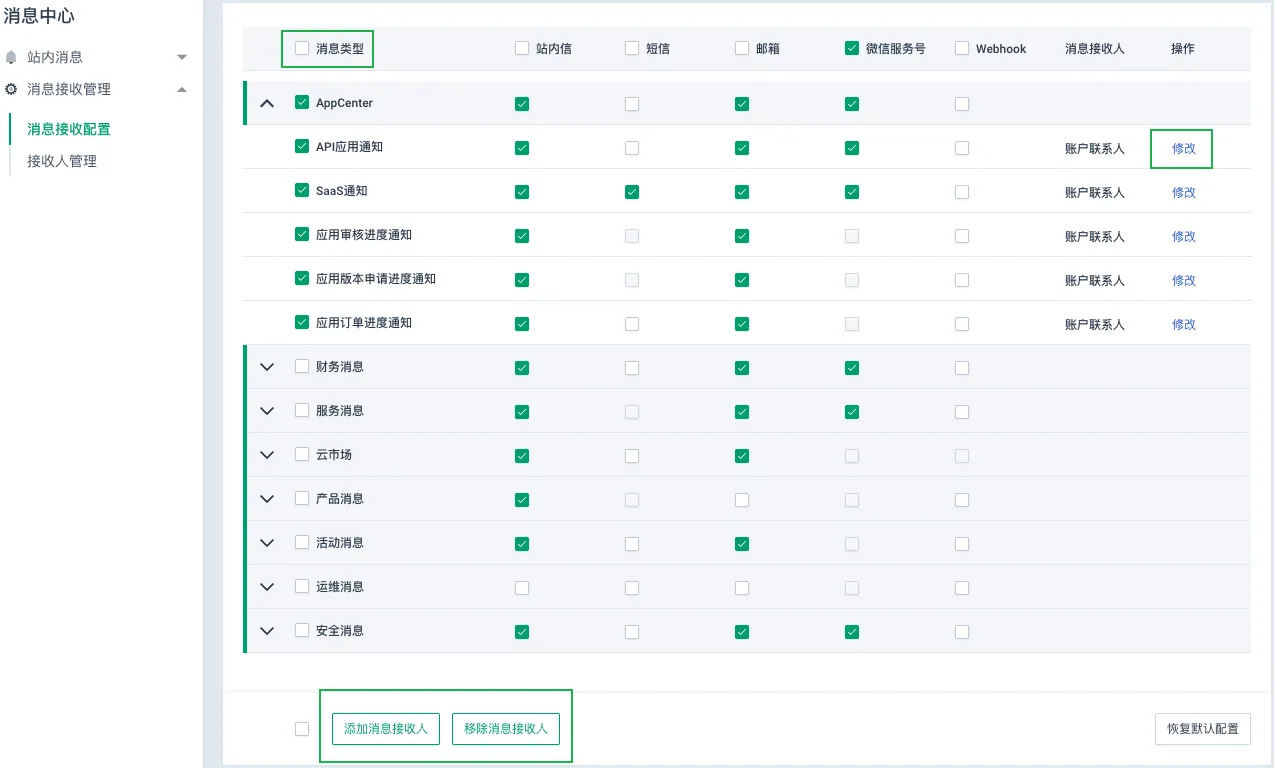The height and width of the screenshot is (768, 1274).
Task: Click 修改 for API应用通知
Action: click(x=1183, y=148)
